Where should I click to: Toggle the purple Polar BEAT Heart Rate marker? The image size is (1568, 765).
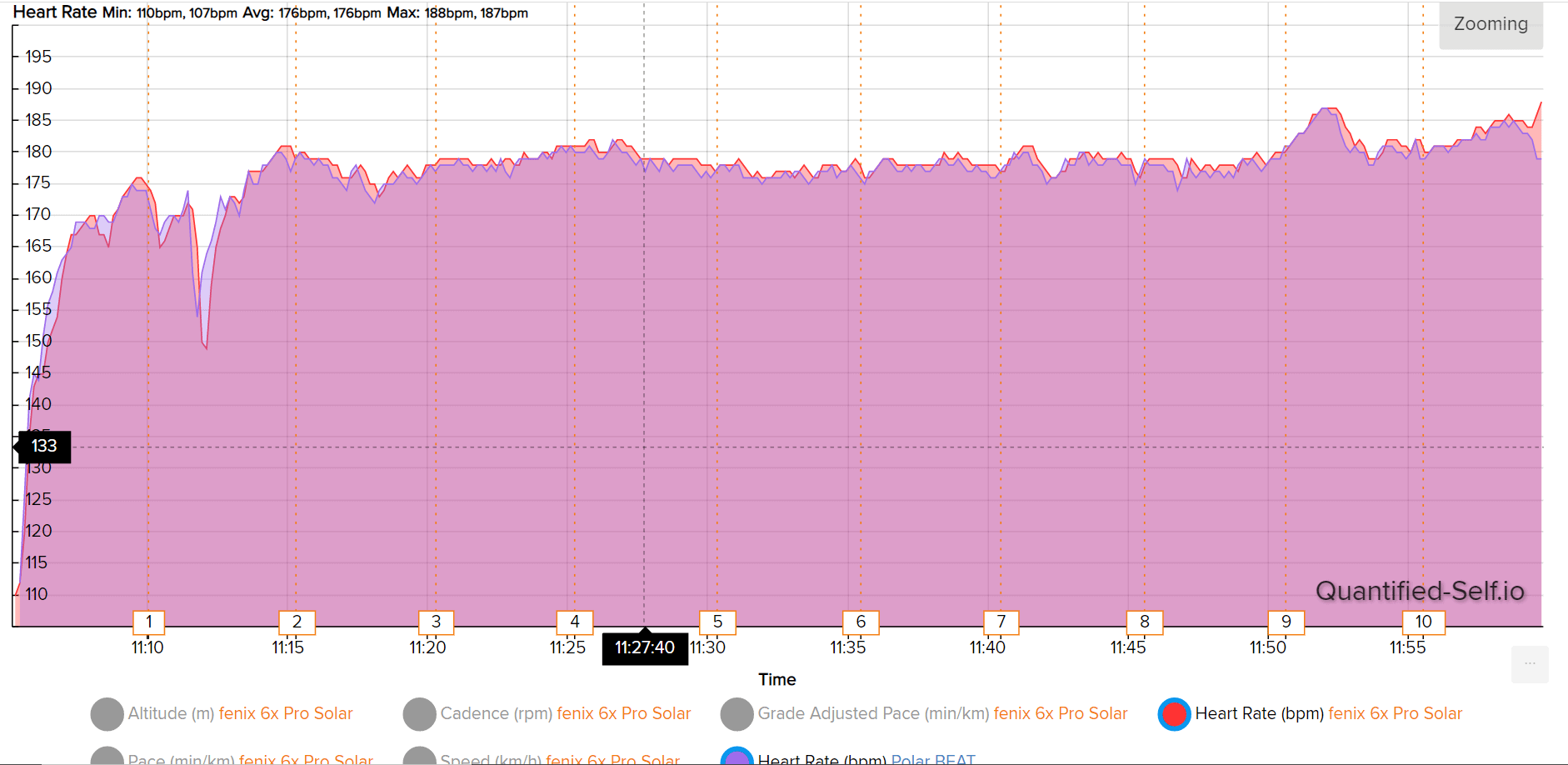pos(737,757)
